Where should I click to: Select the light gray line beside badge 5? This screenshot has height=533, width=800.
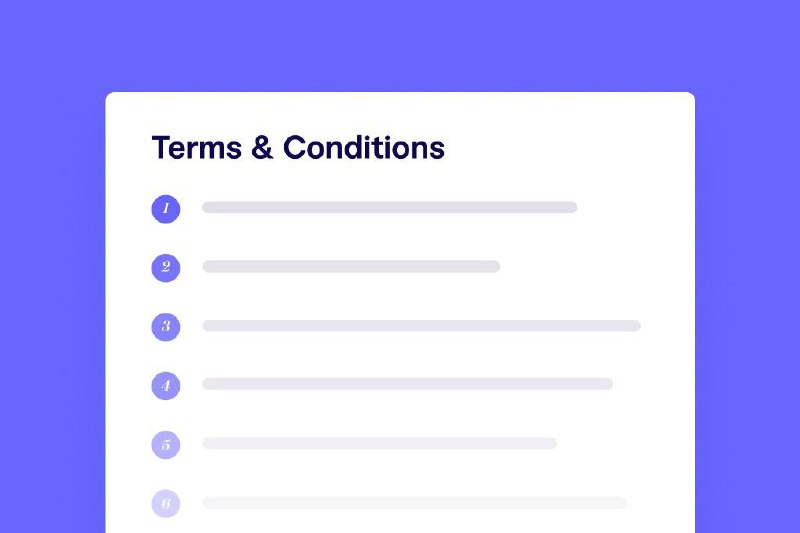(x=380, y=443)
